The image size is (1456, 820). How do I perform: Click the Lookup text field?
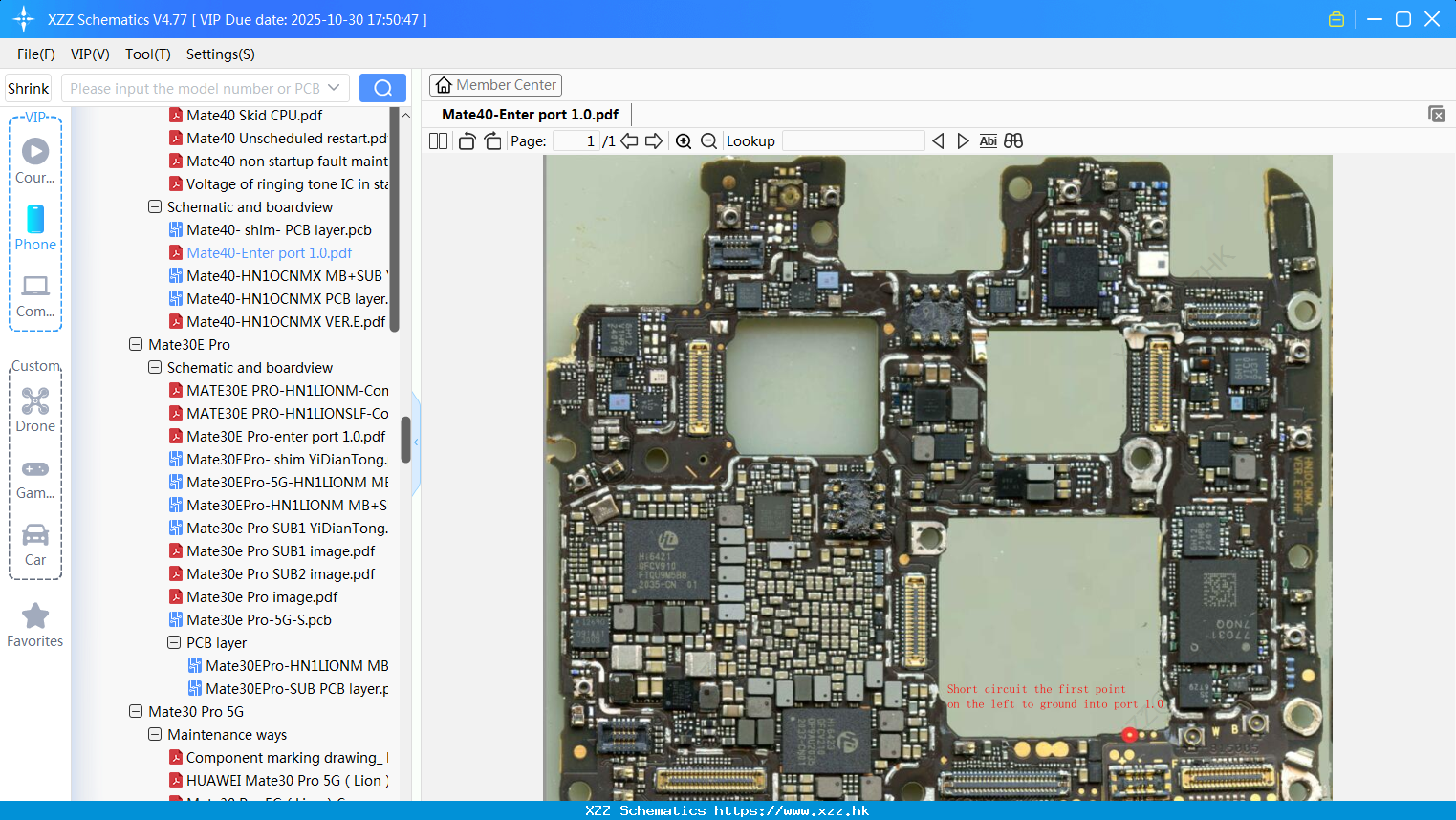click(x=853, y=140)
